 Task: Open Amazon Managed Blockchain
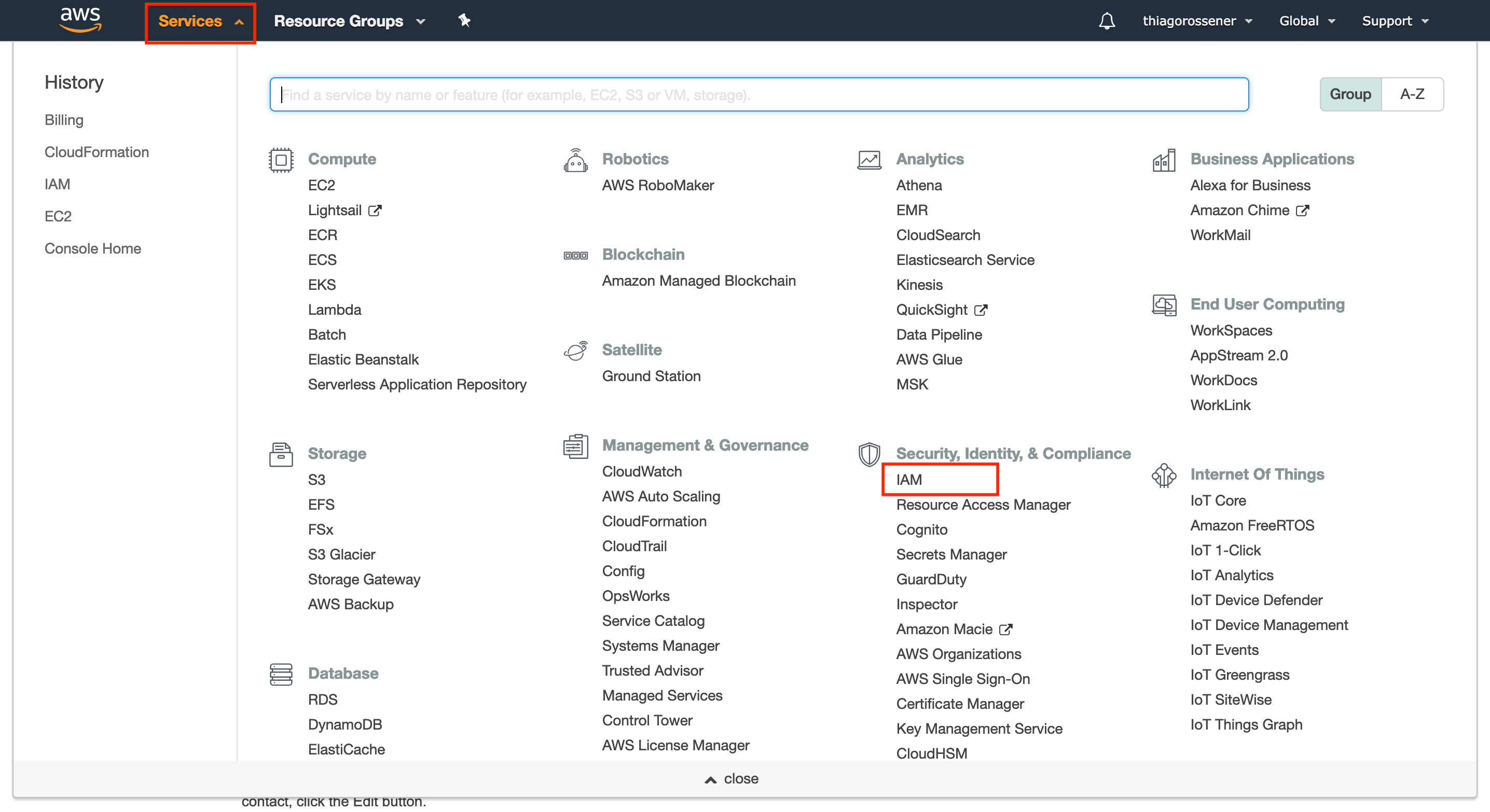click(699, 281)
